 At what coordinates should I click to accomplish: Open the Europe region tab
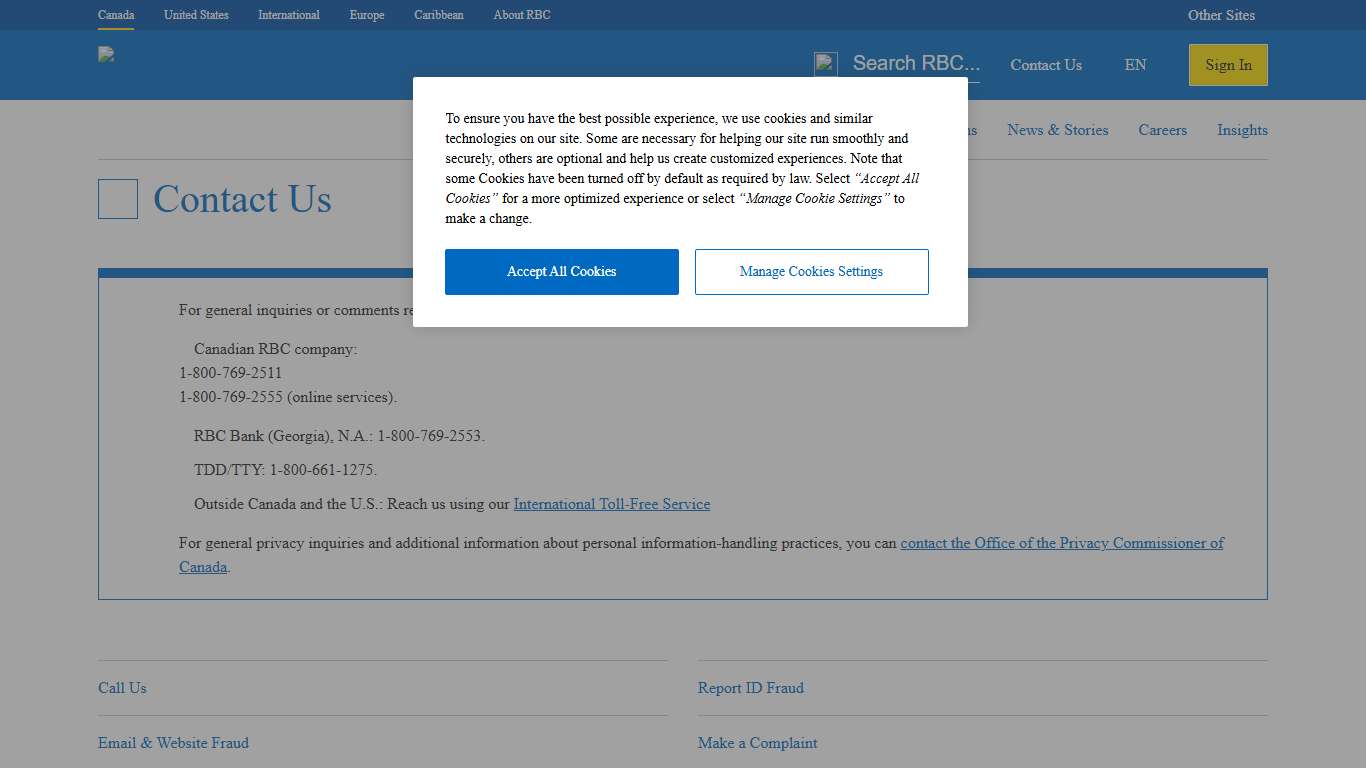pyautogui.click(x=367, y=15)
